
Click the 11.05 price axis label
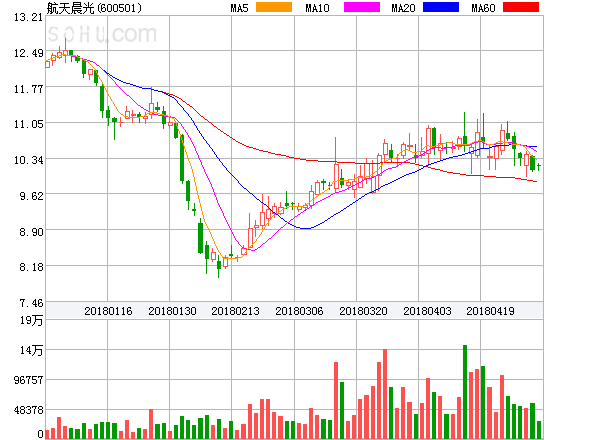pyautogui.click(x=28, y=124)
